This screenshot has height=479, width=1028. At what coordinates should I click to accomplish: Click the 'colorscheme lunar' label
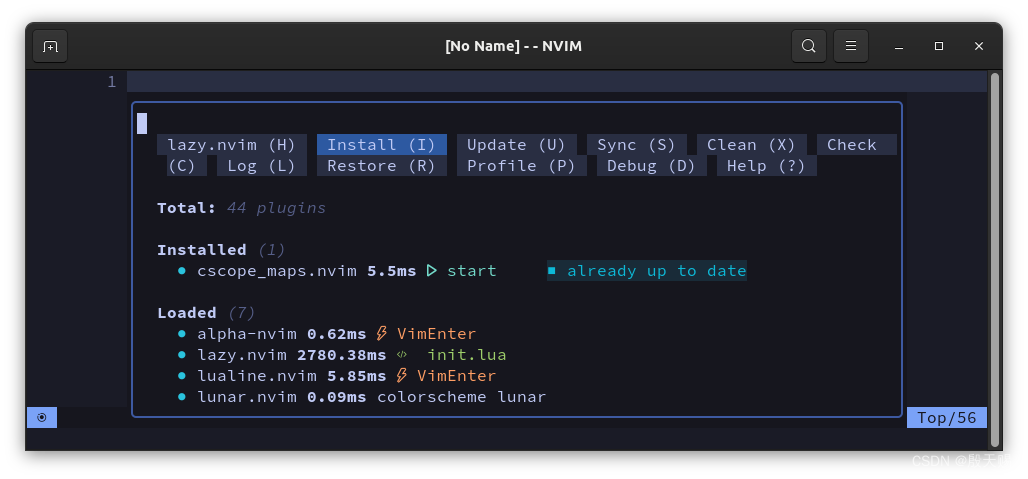point(462,396)
